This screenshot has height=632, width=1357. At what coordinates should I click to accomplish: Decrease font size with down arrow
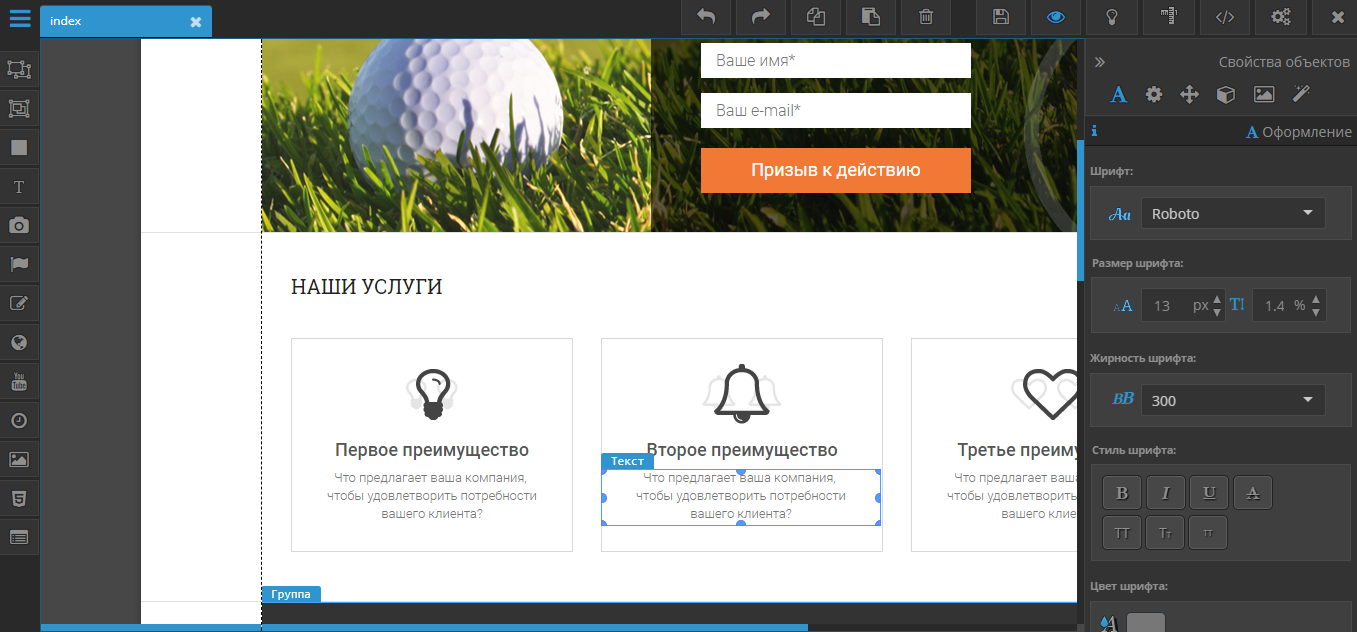(x=1217, y=312)
